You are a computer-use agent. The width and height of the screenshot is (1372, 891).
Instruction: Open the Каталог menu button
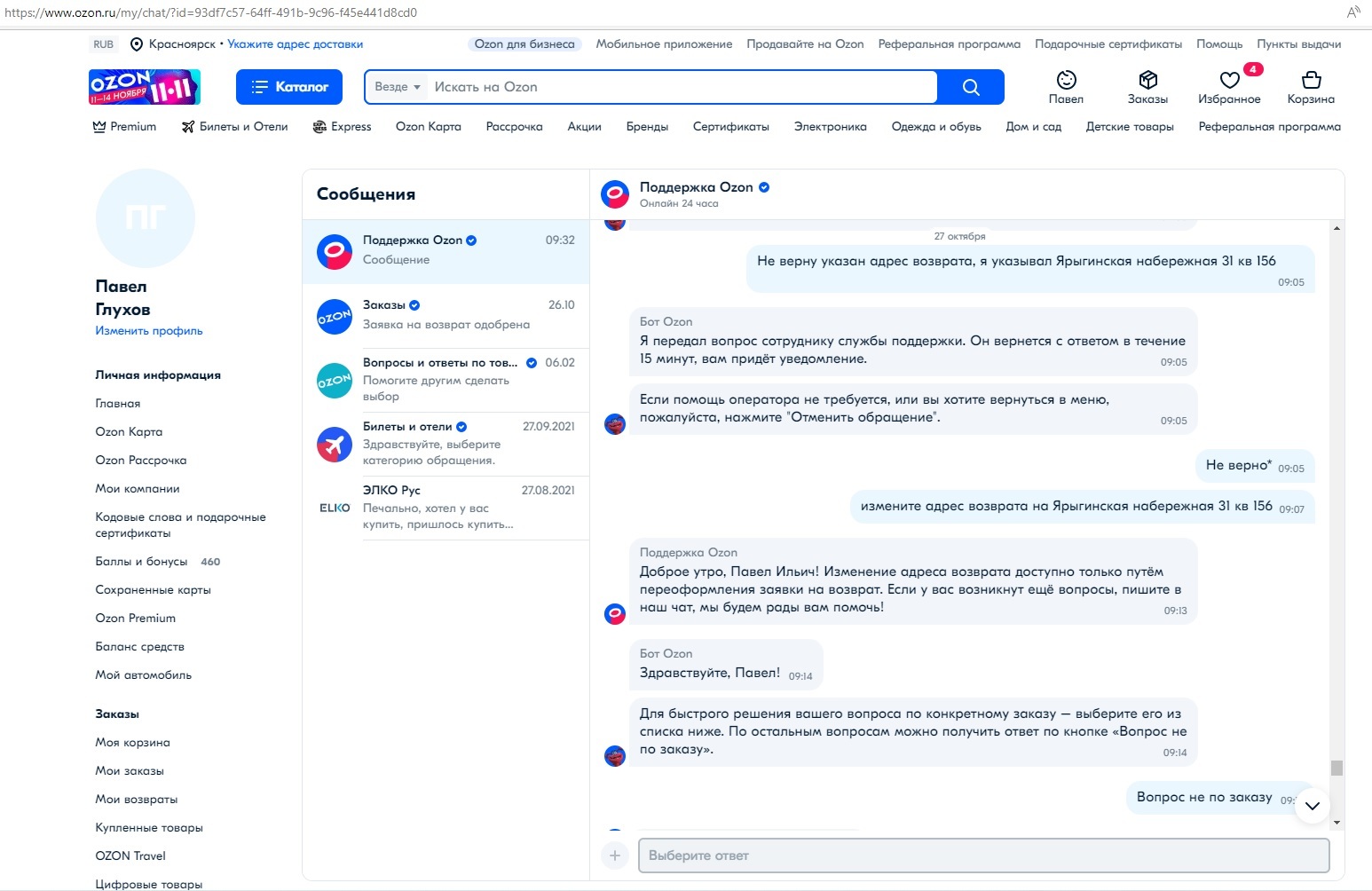coord(289,87)
